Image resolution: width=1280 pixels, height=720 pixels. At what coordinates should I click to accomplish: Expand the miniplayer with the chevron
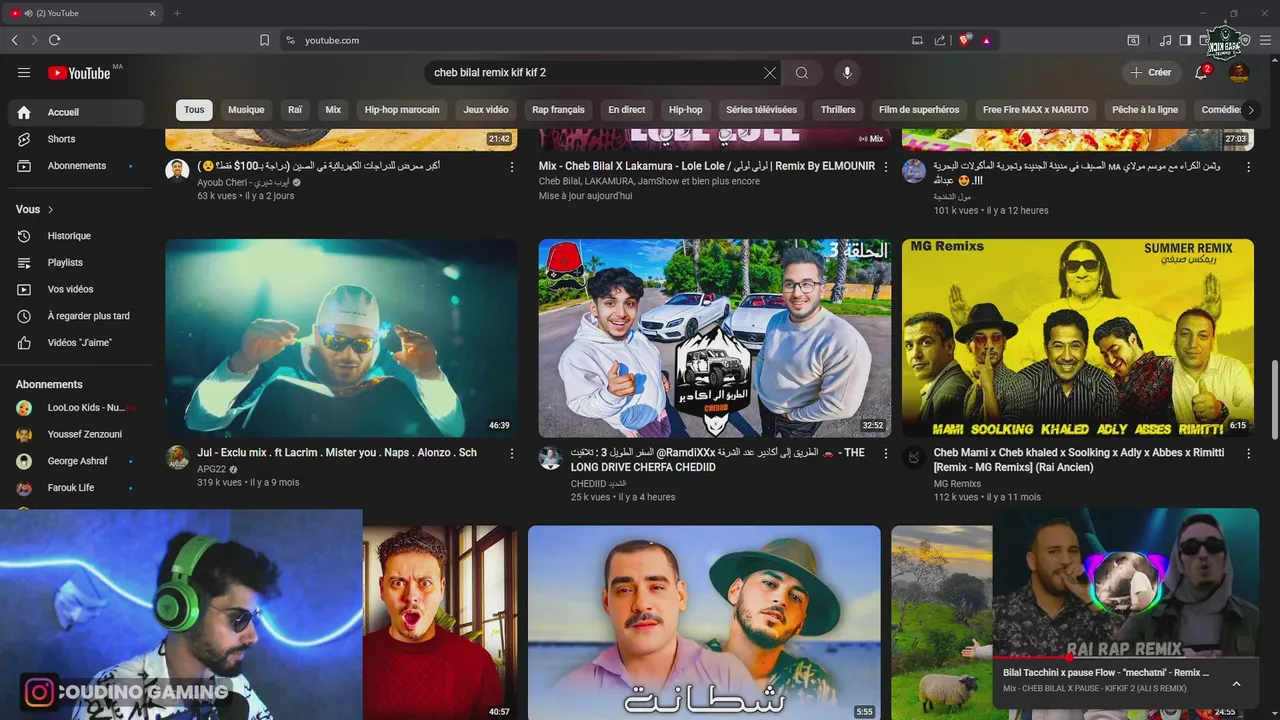[1236, 684]
